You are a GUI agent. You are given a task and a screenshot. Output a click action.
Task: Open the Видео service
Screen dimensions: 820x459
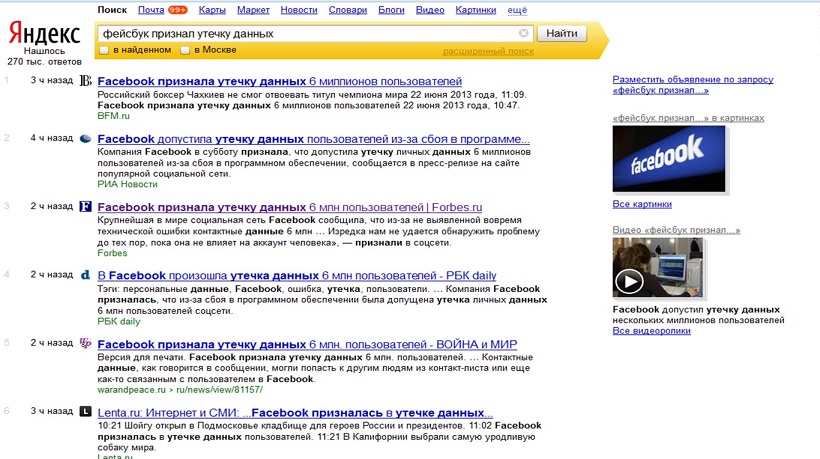(x=430, y=10)
